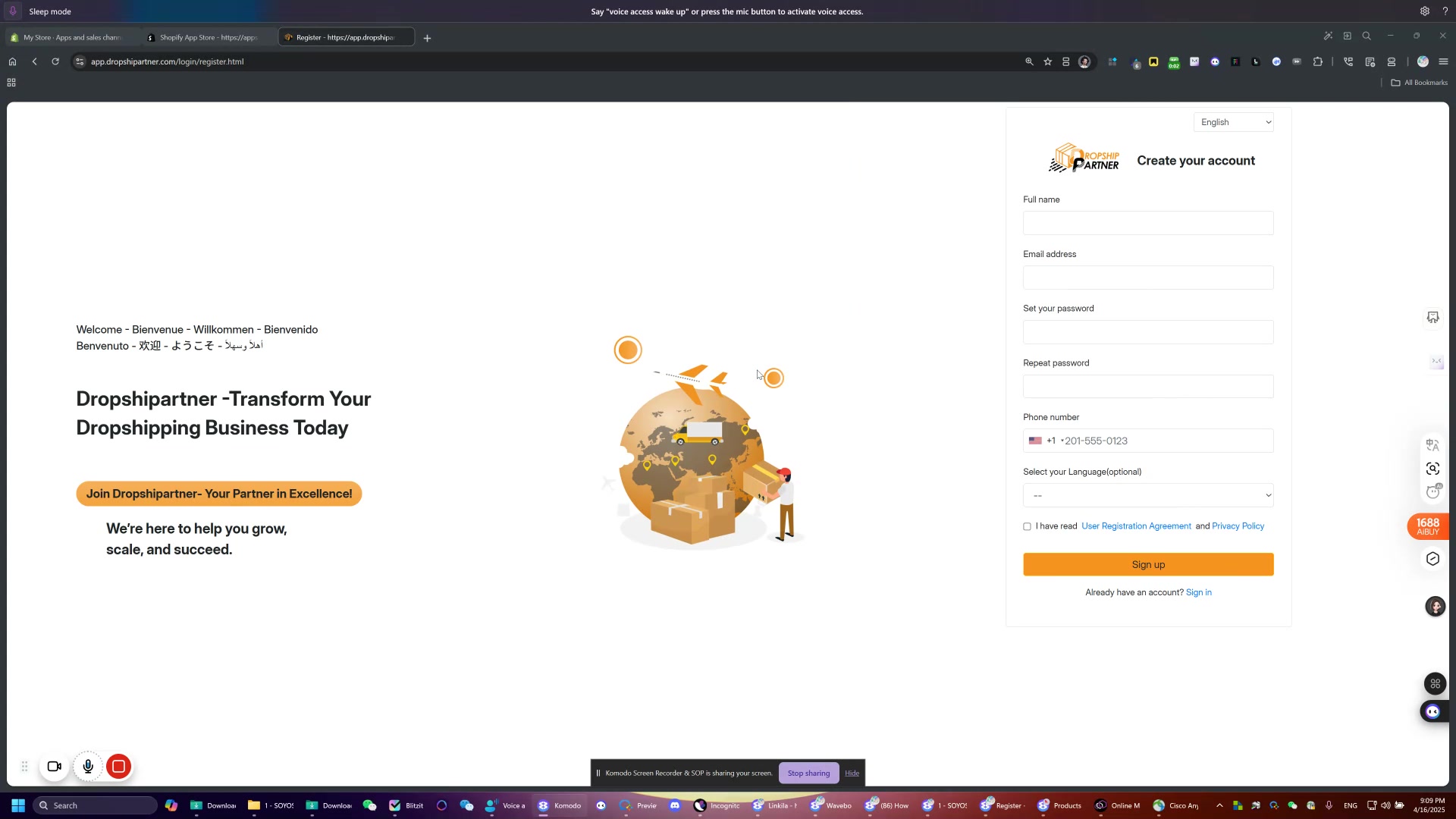Click the browser address bar URL
The width and height of the screenshot is (1456, 819).
[168, 61]
